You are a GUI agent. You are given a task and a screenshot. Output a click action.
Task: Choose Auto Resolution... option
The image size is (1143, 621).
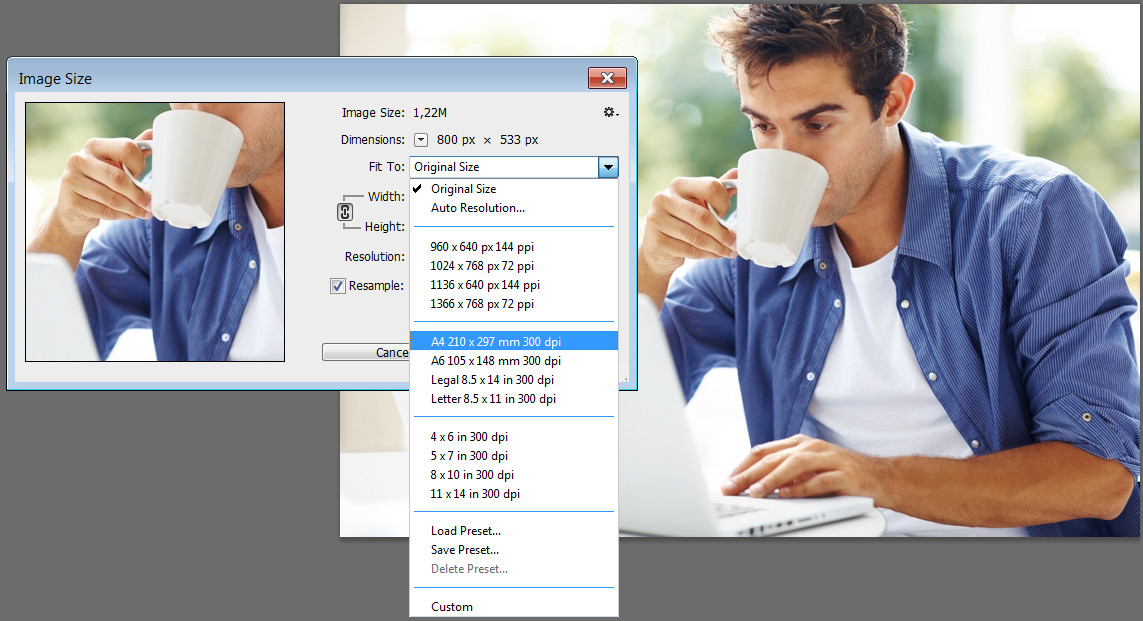(514, 208)
